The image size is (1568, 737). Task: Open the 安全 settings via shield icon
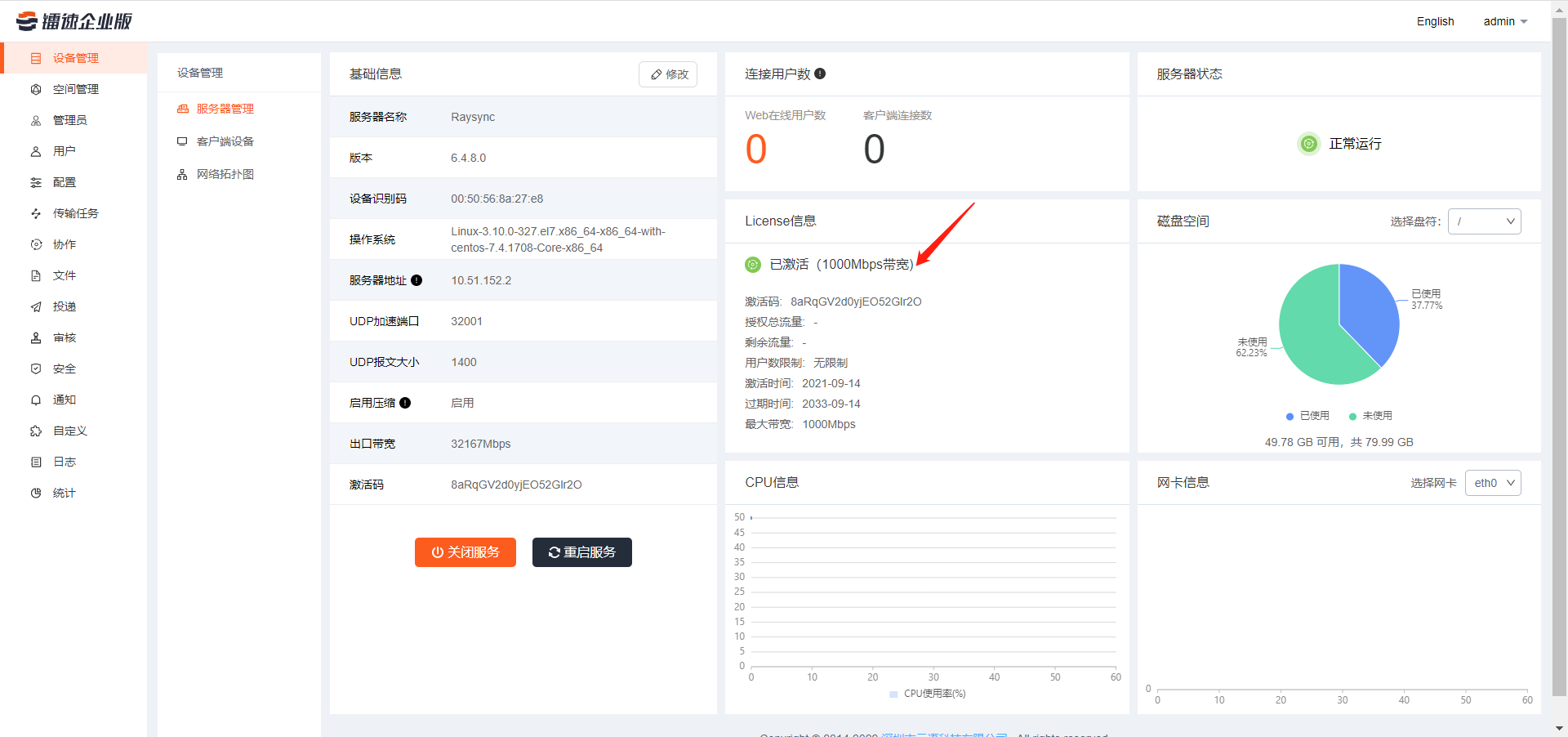(x=36, y=368)
